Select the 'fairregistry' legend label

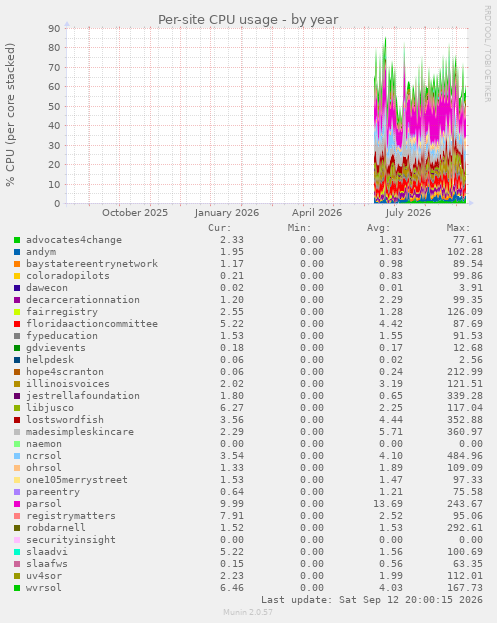62,312
